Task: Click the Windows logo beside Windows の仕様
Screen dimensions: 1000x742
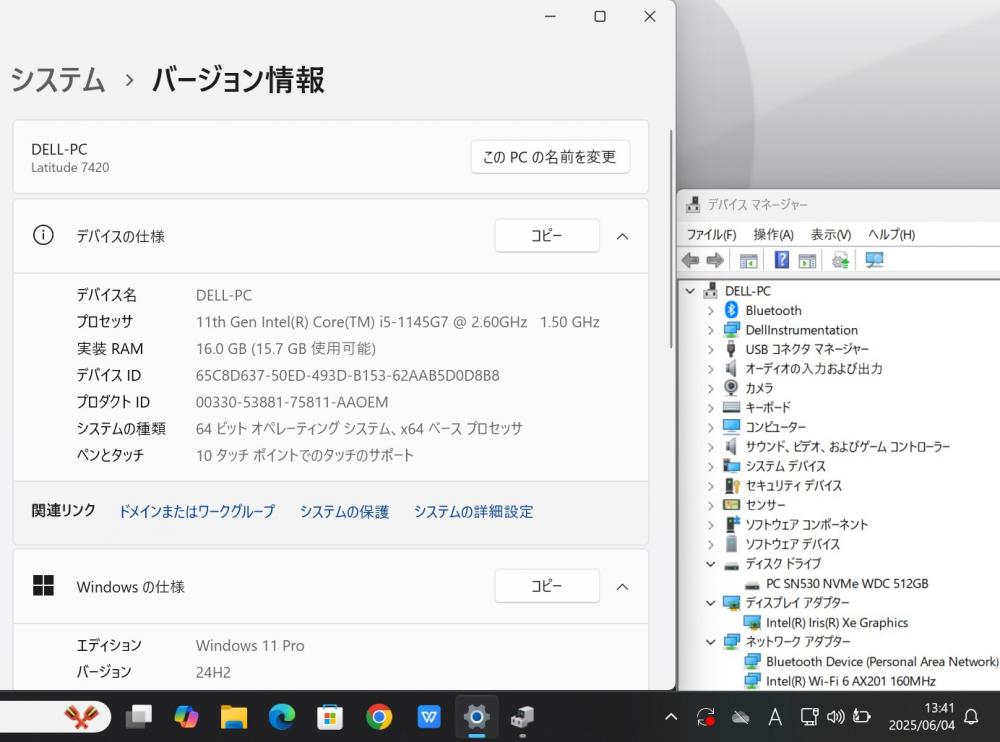Action: [43, 585]
